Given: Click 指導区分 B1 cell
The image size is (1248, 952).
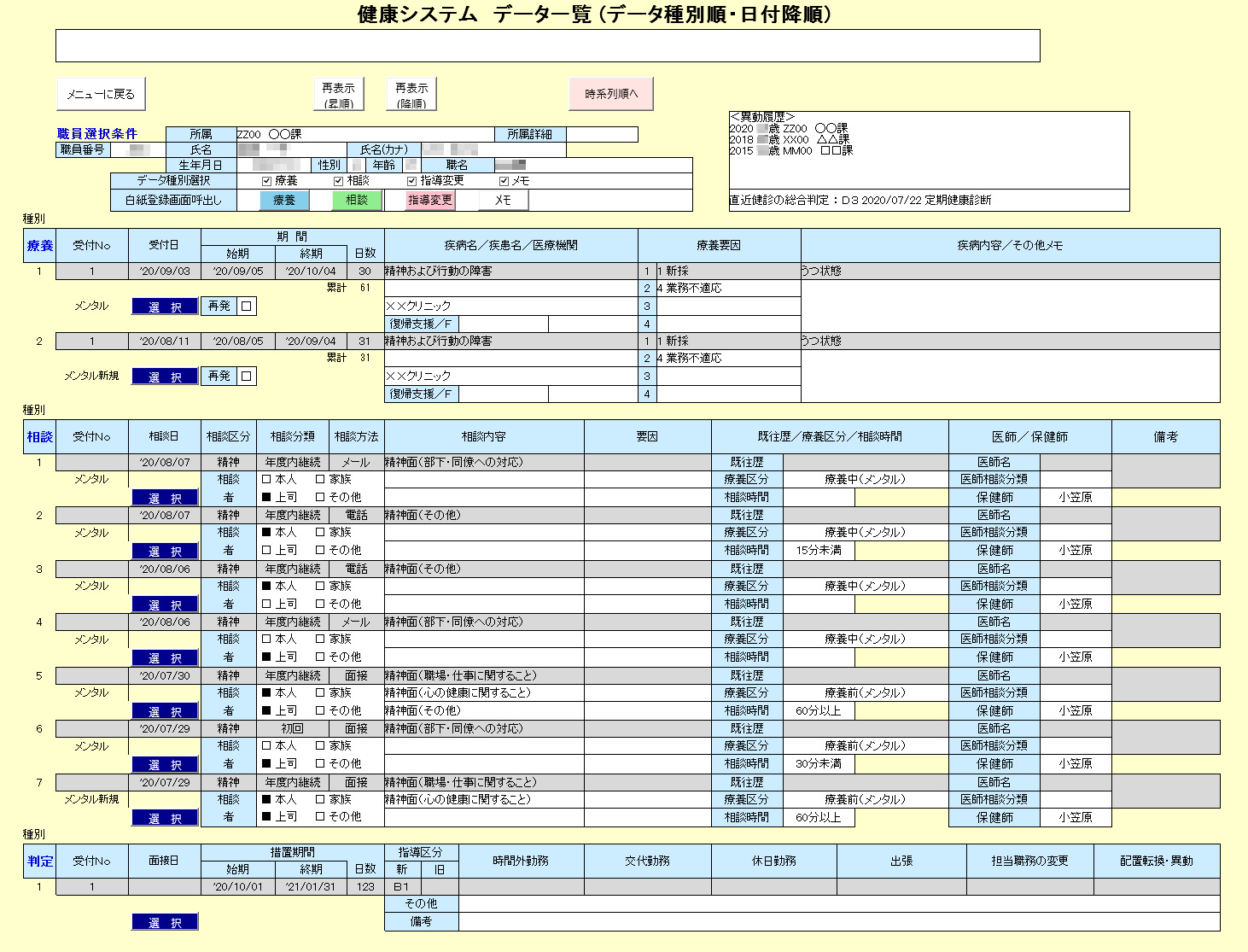Looking at the screenshot, I should coord(403,887).
